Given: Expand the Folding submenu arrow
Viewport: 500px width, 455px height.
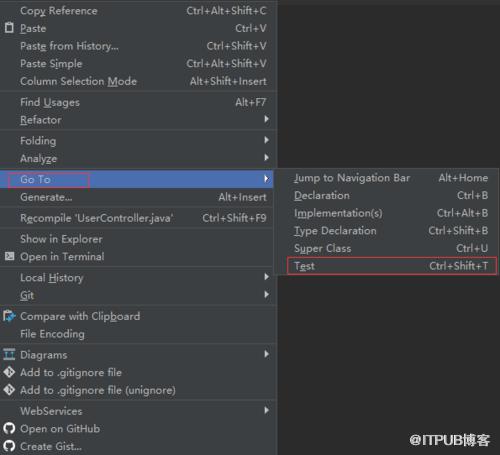Looking at the screenshot, I should point(266,140).
